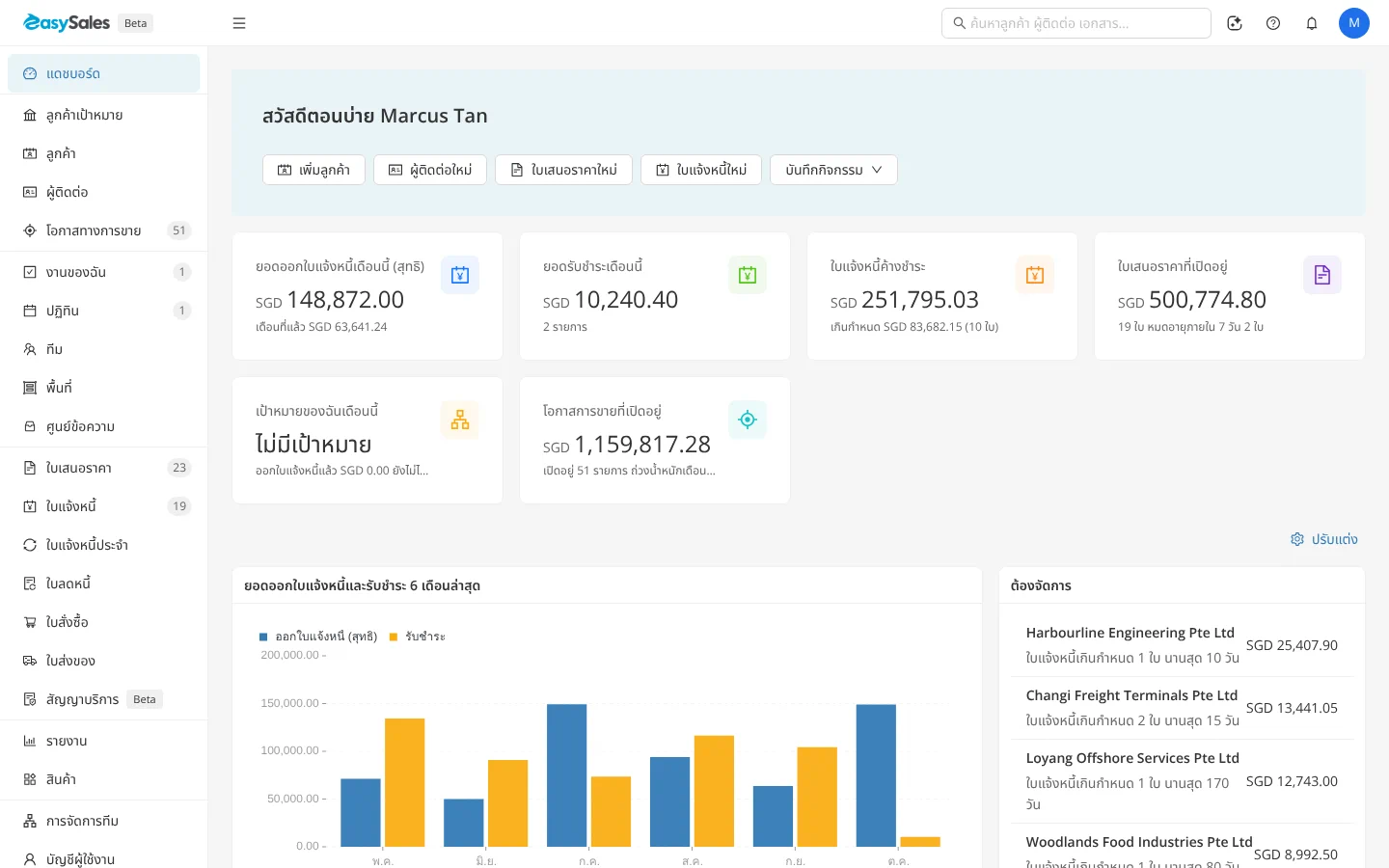Open ใบสั่งซื้อ purchase orders item

(103, 622)
